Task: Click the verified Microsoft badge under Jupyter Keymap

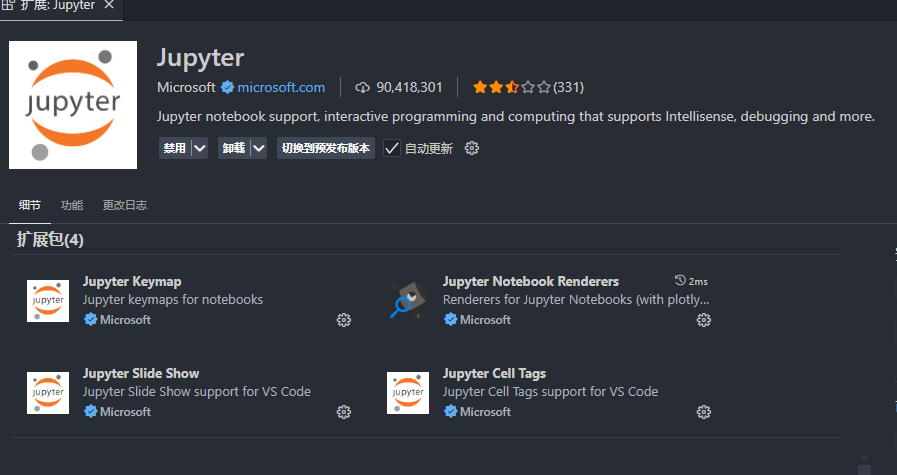Action: (90, 319)
